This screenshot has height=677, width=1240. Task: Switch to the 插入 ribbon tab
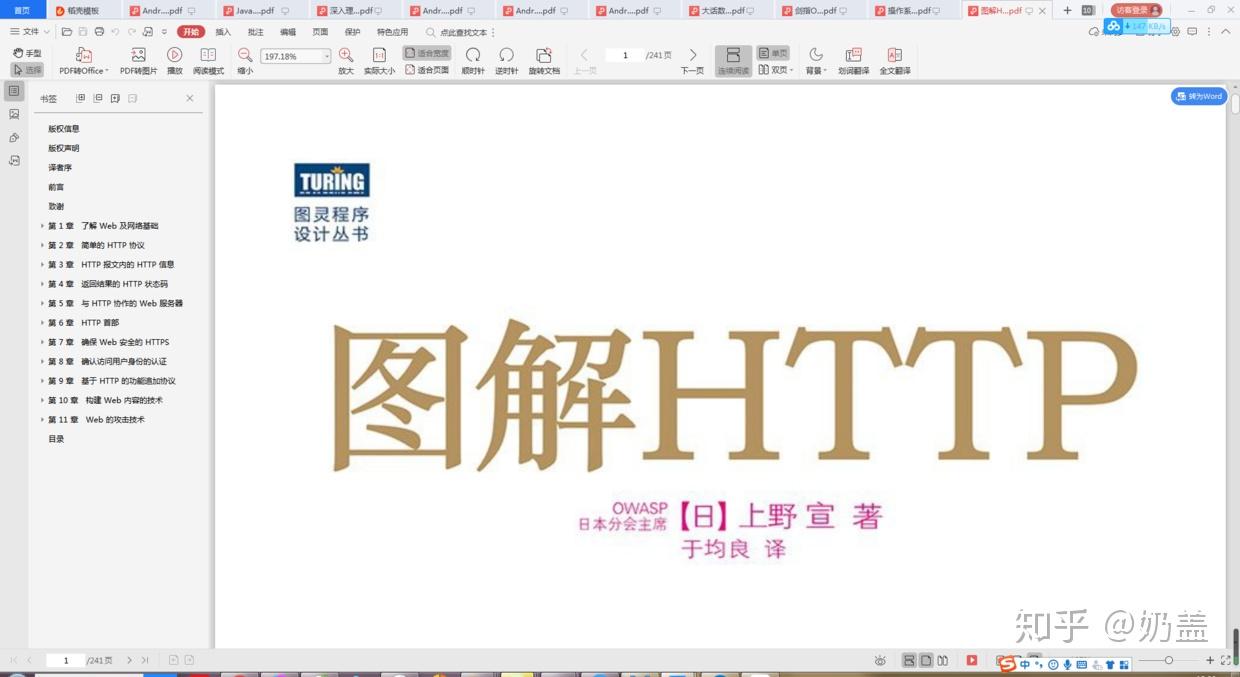tap(223, 32)
